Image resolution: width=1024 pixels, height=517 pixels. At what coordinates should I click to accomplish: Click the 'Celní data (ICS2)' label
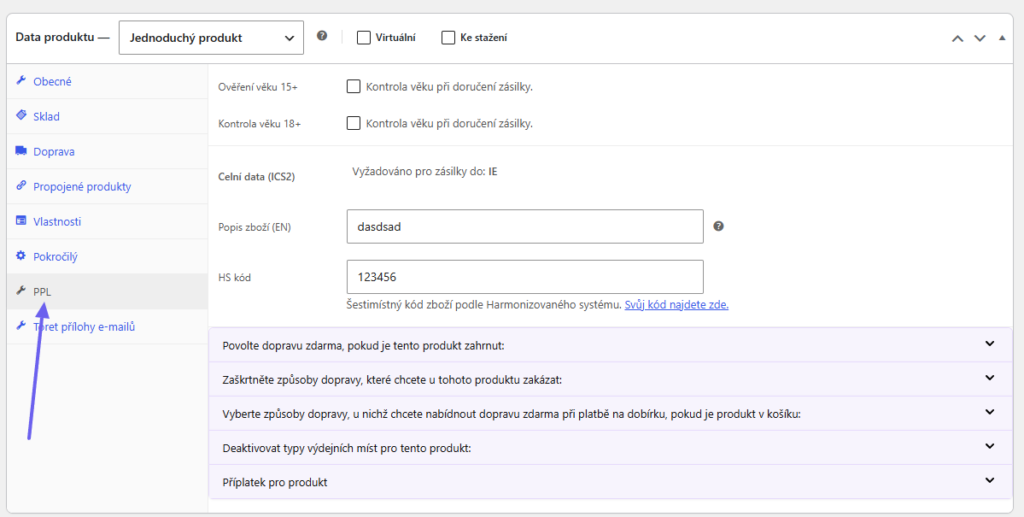(x=256, y=176)
